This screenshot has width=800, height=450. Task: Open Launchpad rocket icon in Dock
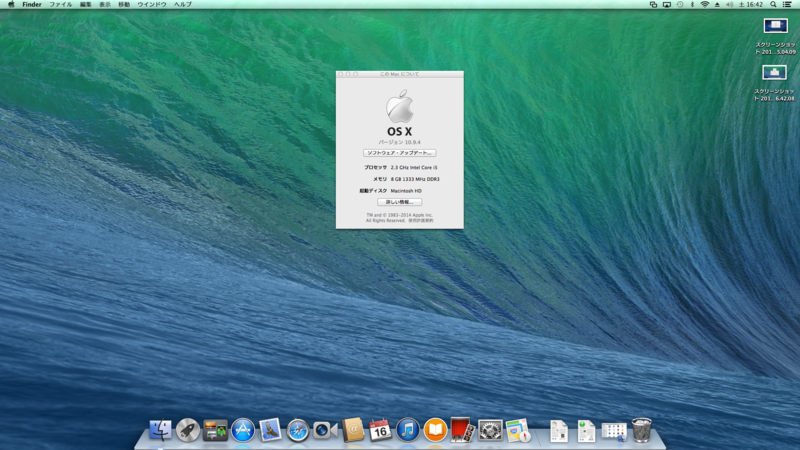(x=188, y=430)
